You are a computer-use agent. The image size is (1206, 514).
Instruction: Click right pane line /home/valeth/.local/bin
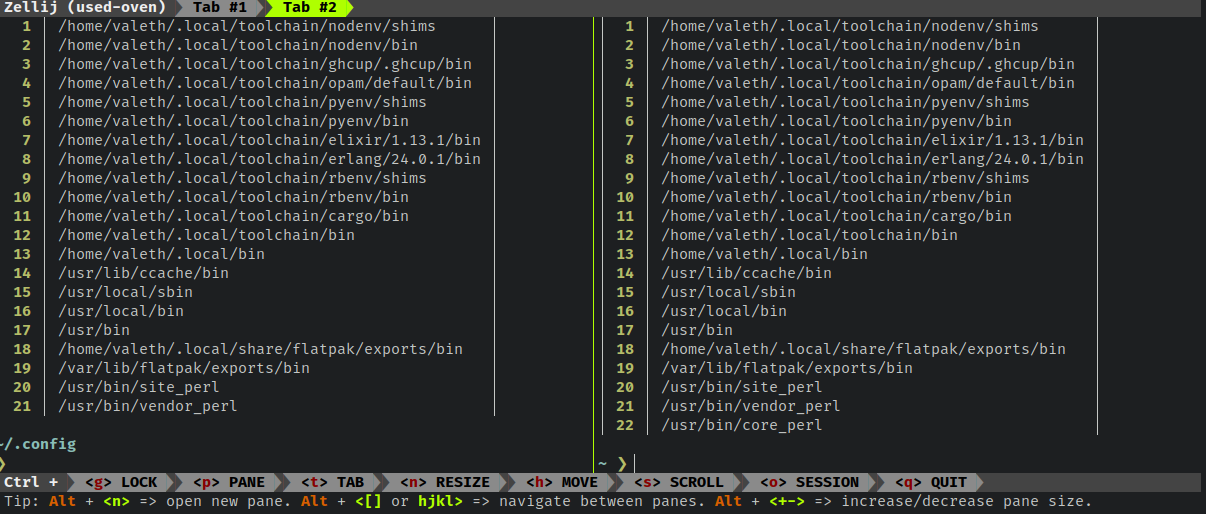pyautogui.click(x=765, y=254)
